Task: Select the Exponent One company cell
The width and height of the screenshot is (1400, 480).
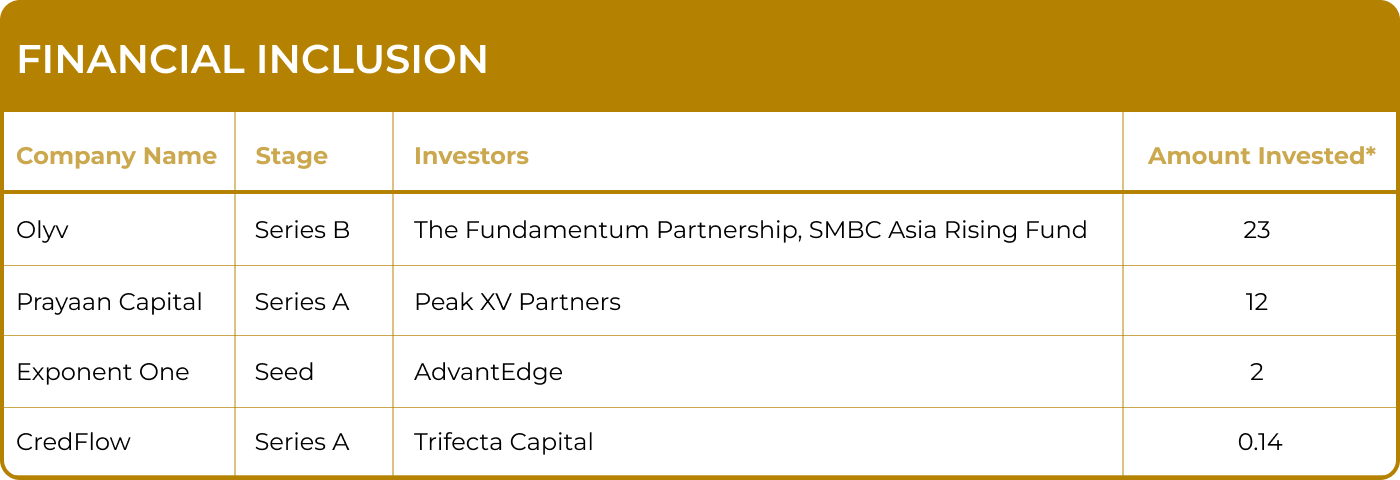Action: (102, 372)
